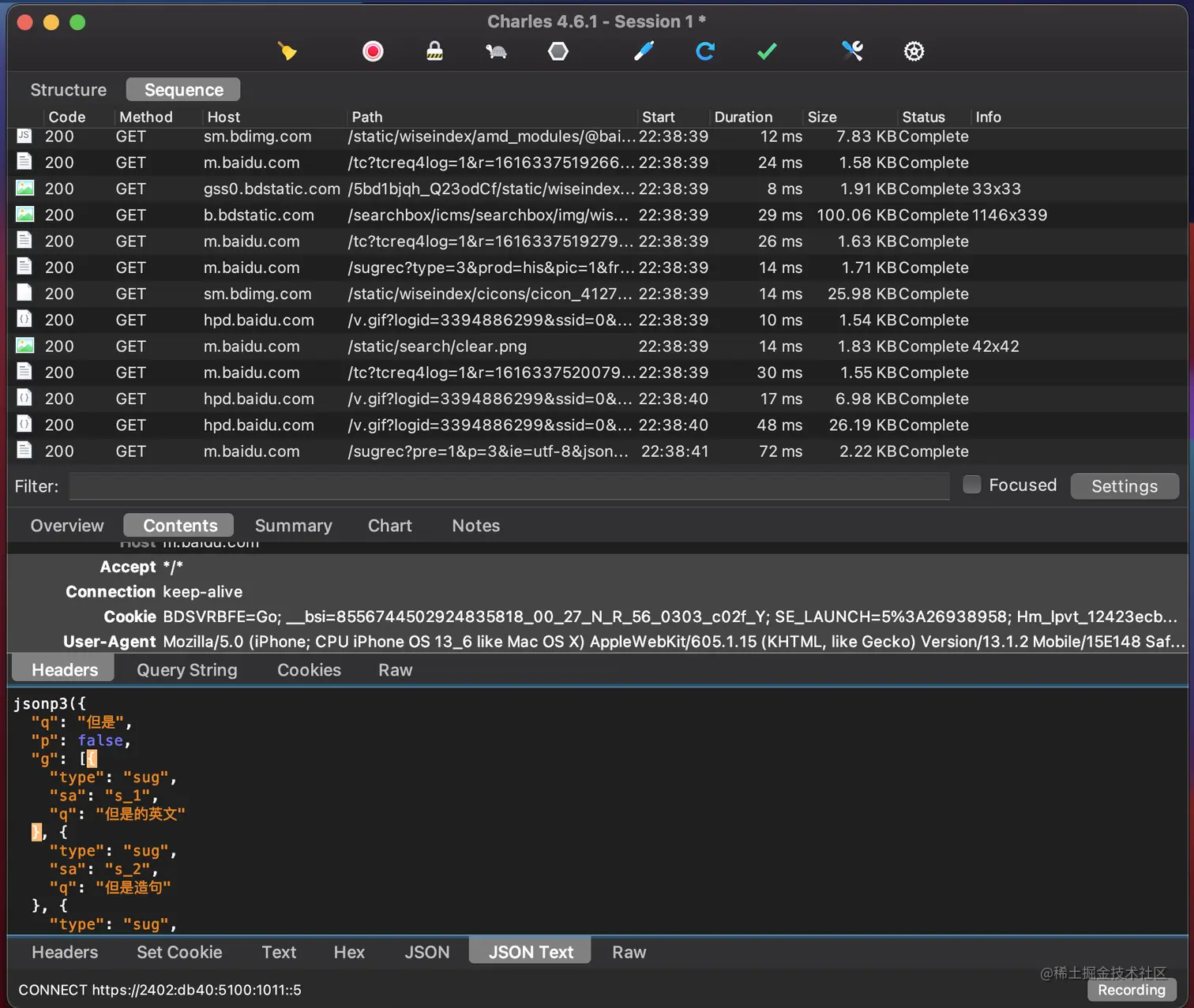The width and height of the screenshot is (1194, 1008).
Task: Click the green validate checkmark icon
Action: (767, 52)
